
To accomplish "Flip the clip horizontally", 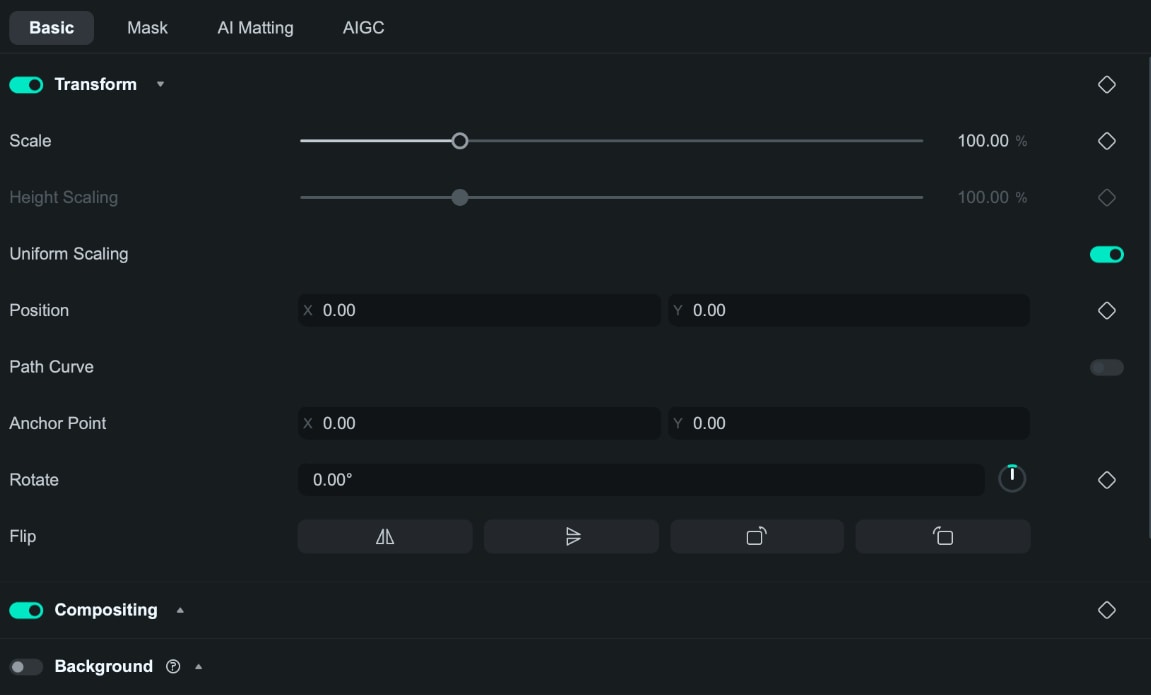I will pos(384,536).
